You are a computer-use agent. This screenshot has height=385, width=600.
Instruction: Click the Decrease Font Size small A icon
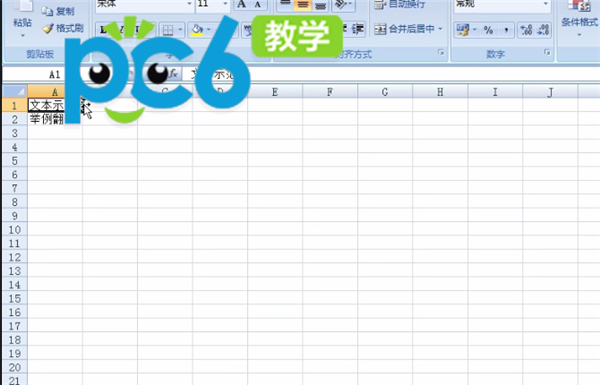point(258,5)
